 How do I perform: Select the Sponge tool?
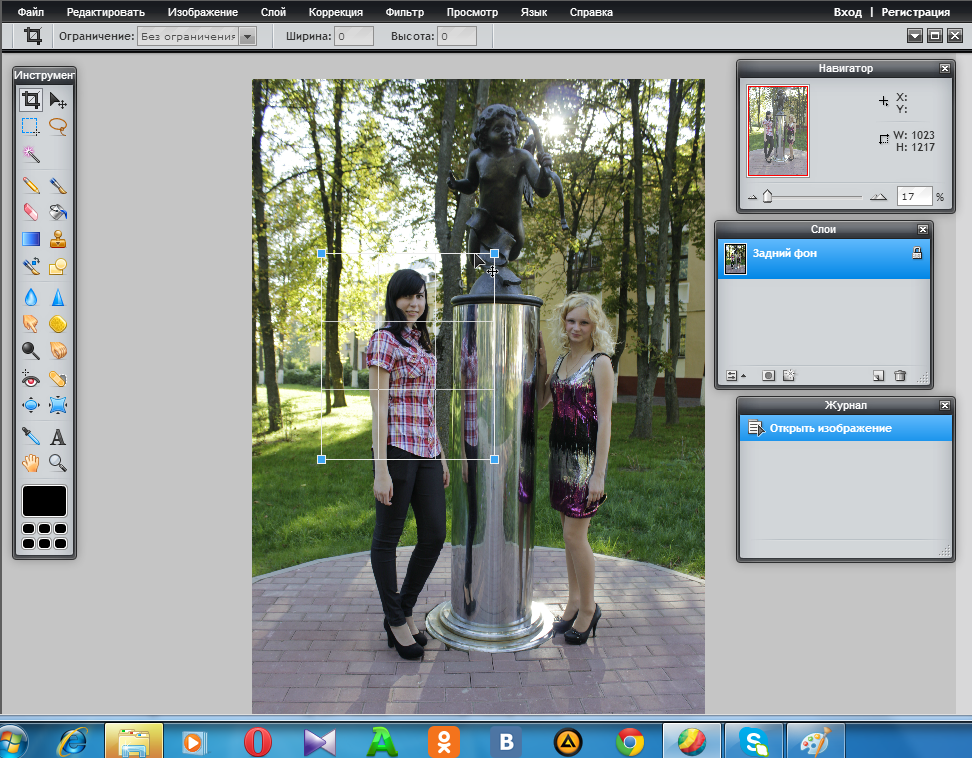pos(58,324)
